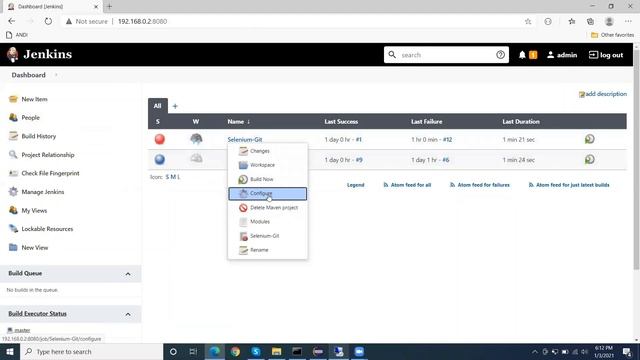The image size is (640, 360).
Task: Collapse the Build Queue panel
Action: coord(128,274)
